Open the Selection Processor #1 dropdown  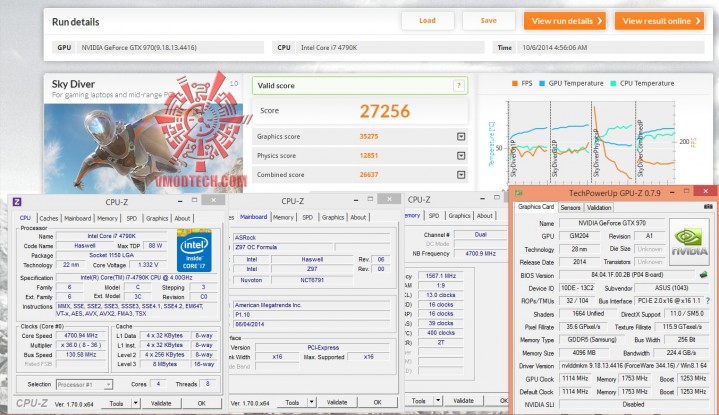tap(84, 384)
